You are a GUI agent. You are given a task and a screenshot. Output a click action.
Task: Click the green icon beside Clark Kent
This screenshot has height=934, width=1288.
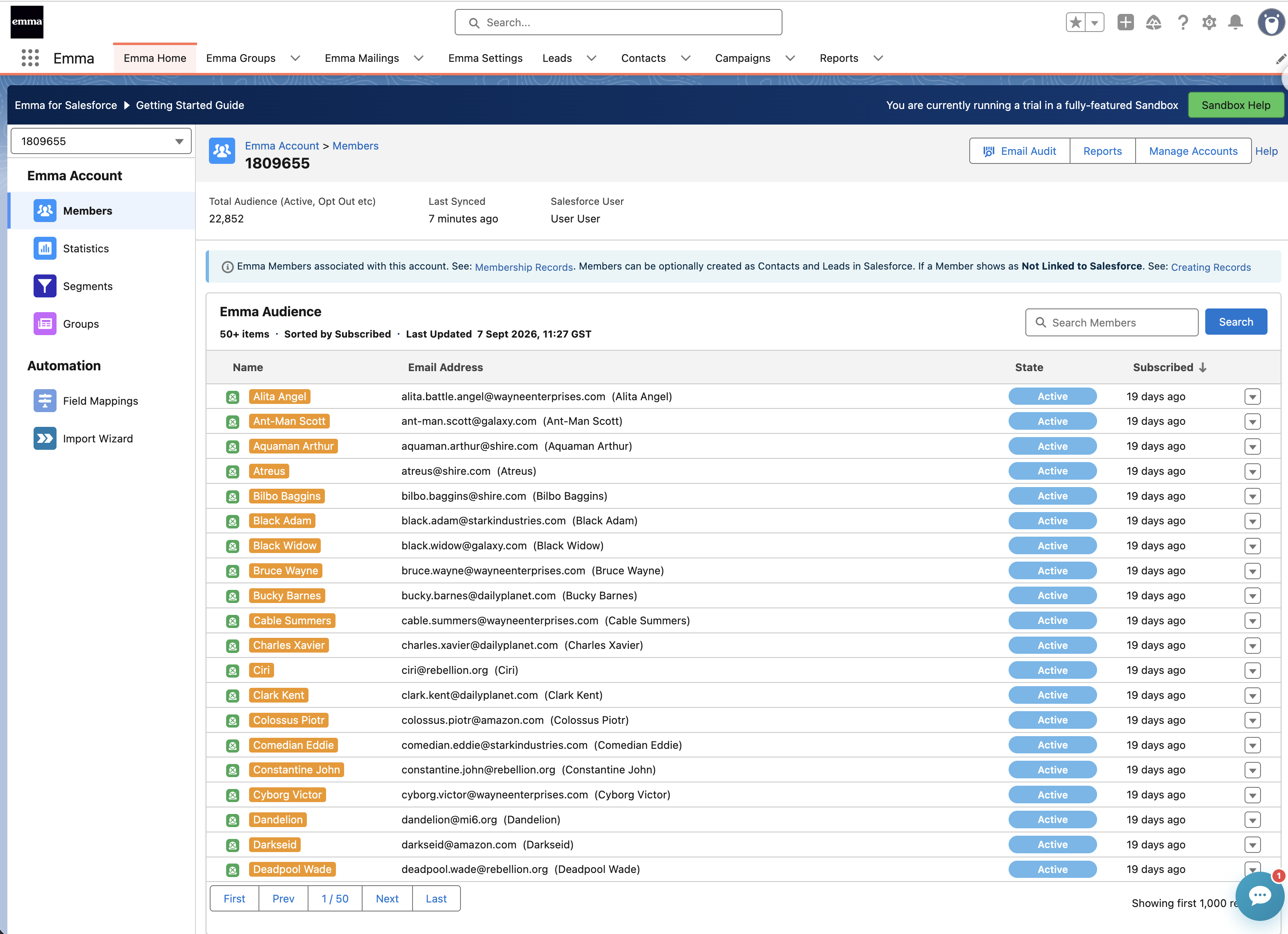click(232, 696)
